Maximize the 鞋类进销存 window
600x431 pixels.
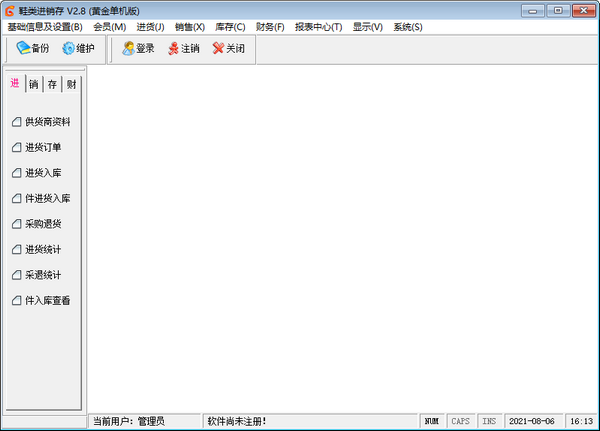pos(558,11)
